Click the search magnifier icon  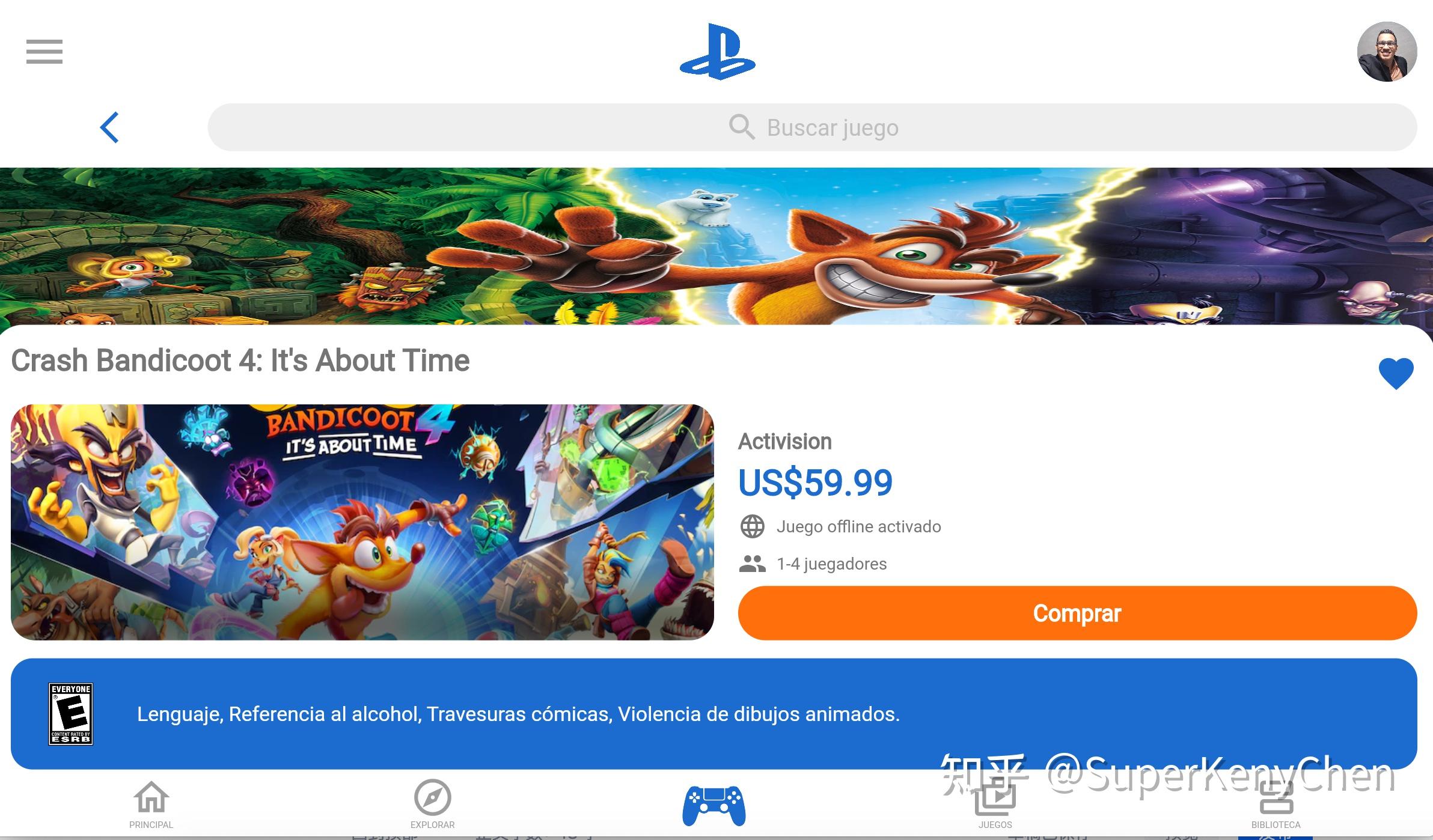click(742, 127)
